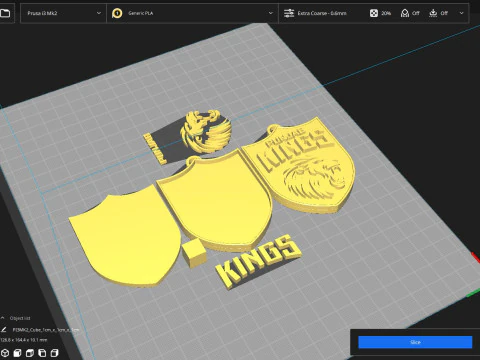Collapse the Object list panel
The width and height of the screenshot is (480, 360).
(x=3, y=318)
